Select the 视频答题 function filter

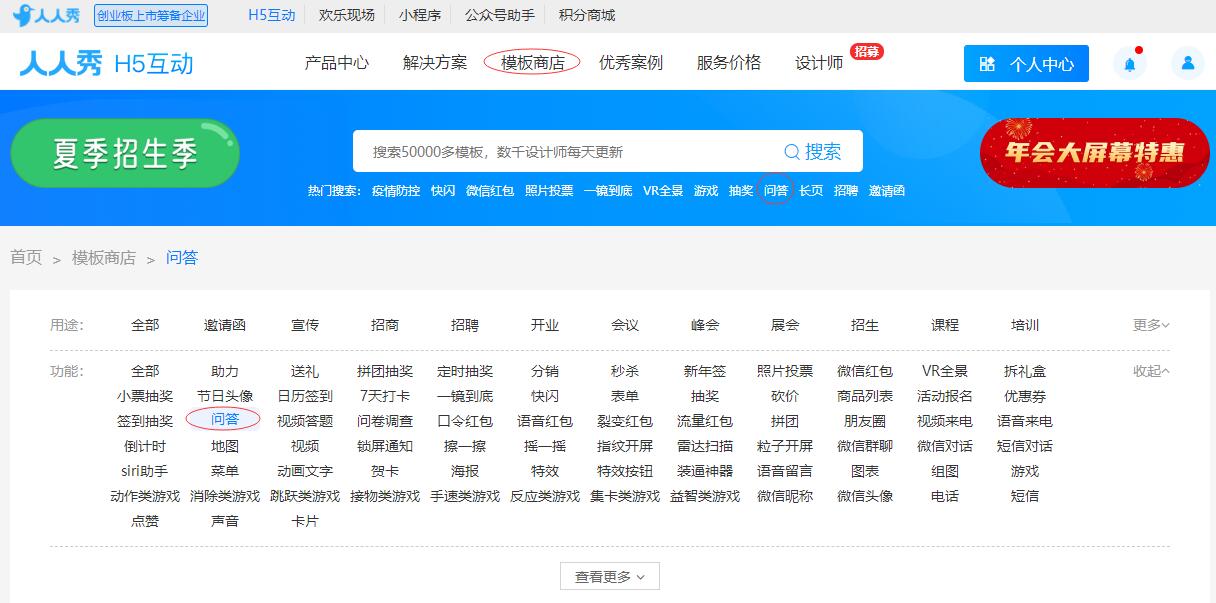305,421
